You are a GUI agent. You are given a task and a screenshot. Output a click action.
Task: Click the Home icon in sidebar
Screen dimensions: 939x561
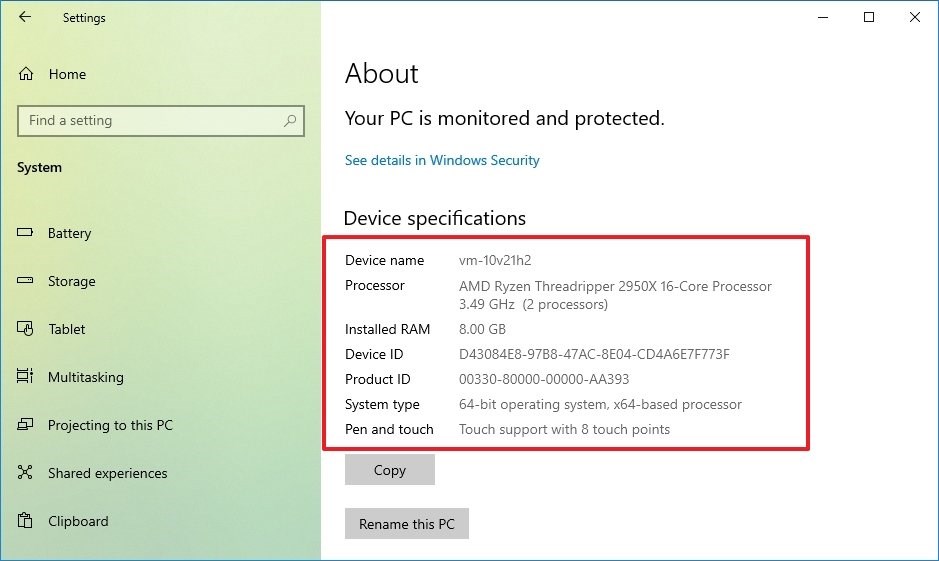pos(26,74)
